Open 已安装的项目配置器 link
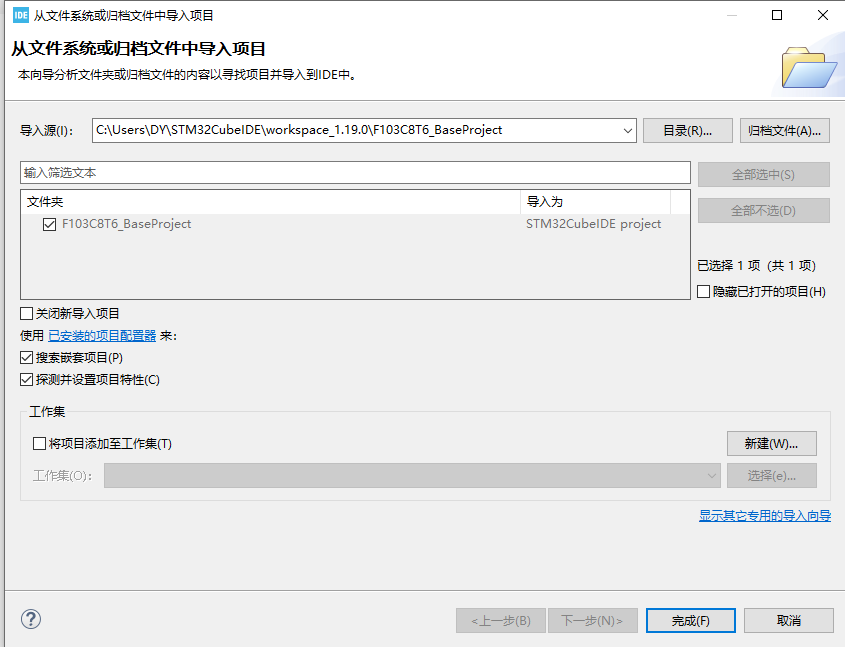This screenshot has width=845, height=647. [x=102, y=336]
